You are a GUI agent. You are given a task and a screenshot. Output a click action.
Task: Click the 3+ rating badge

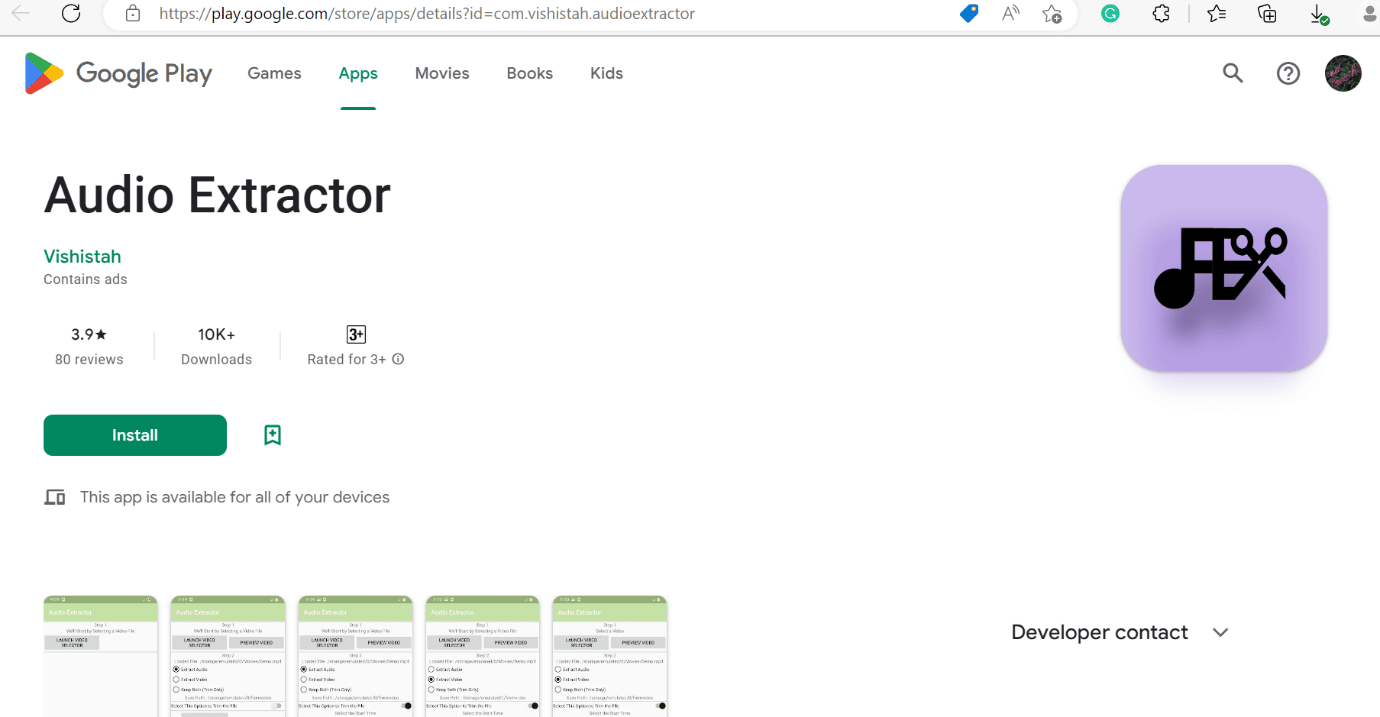(356, 334)
